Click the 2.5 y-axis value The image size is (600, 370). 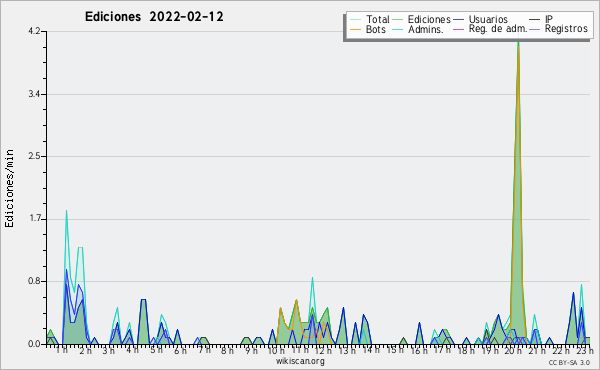(x=34, y=156)
